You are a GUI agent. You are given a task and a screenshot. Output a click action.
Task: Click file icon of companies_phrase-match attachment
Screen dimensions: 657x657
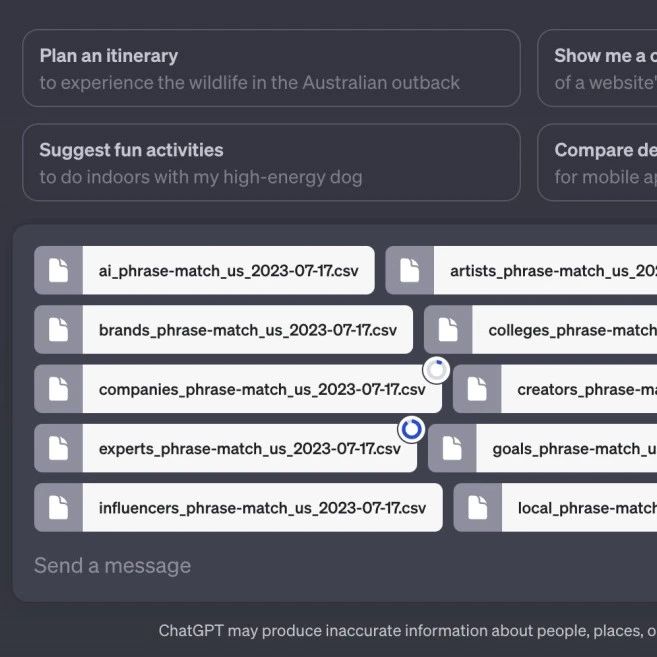click(x=58, y=389)
